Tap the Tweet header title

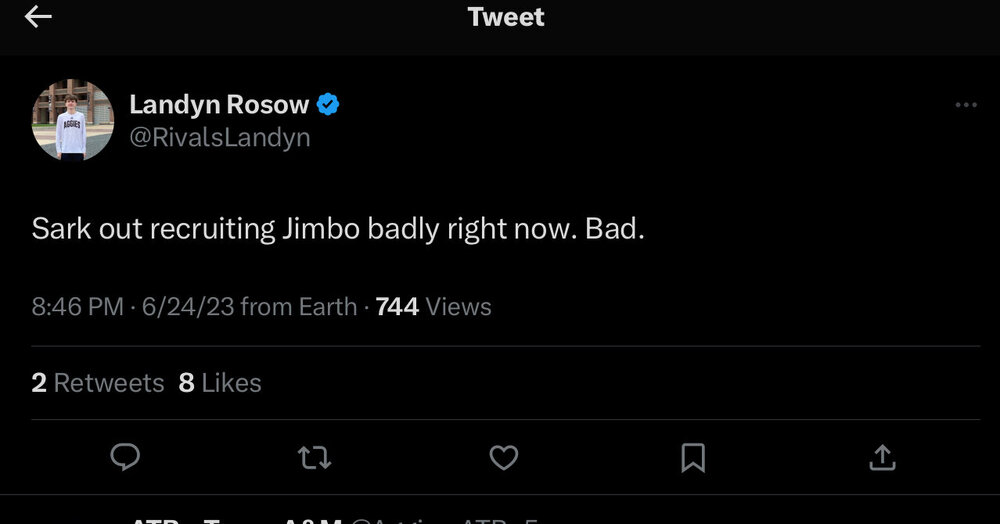[506, 17]
